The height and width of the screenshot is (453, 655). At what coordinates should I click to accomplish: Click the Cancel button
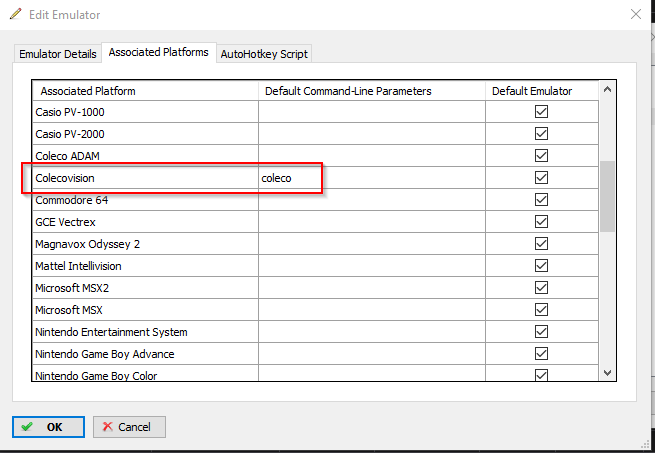[x=129, y=427]
